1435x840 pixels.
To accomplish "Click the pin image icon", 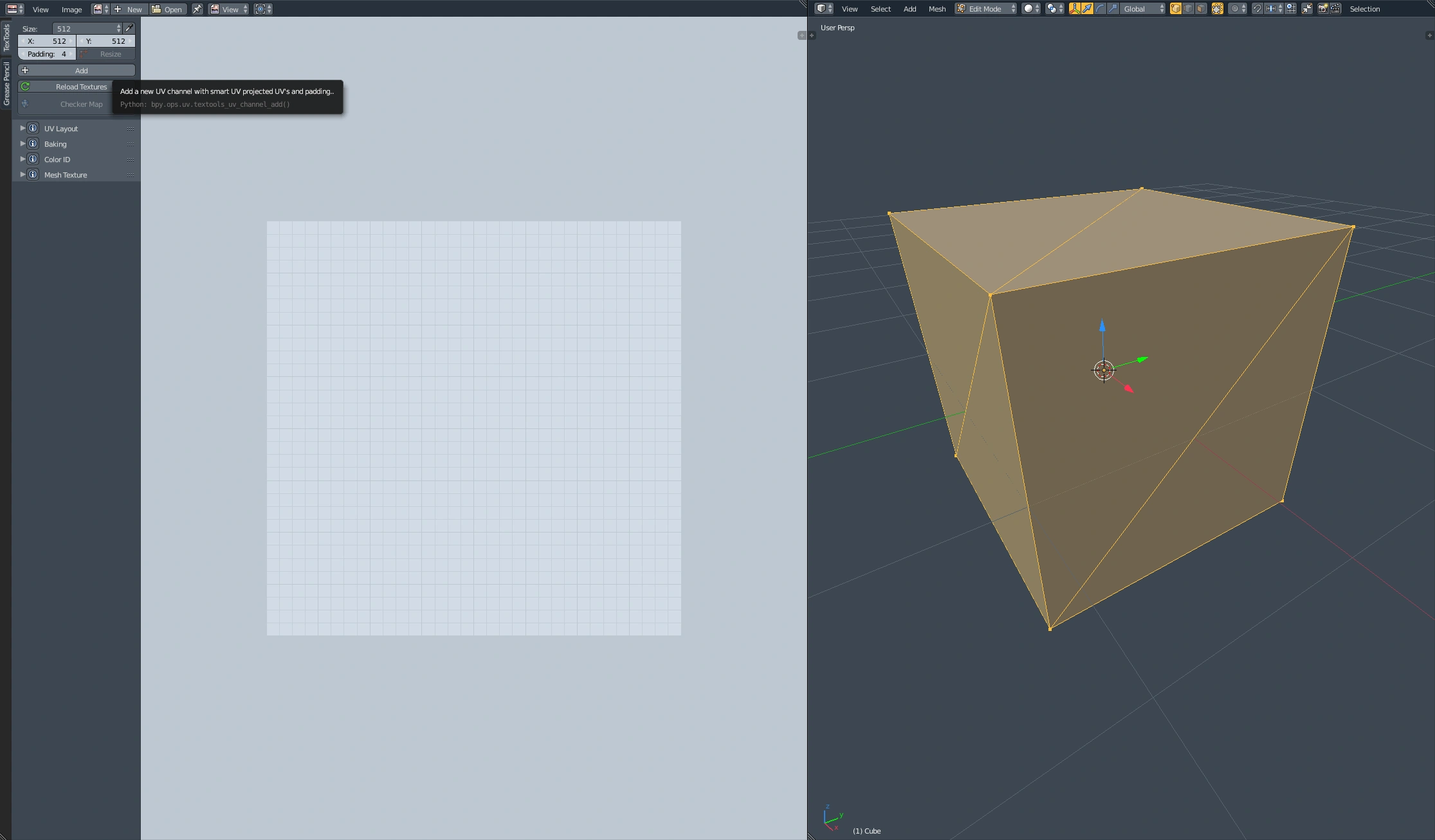I will 197,9.
